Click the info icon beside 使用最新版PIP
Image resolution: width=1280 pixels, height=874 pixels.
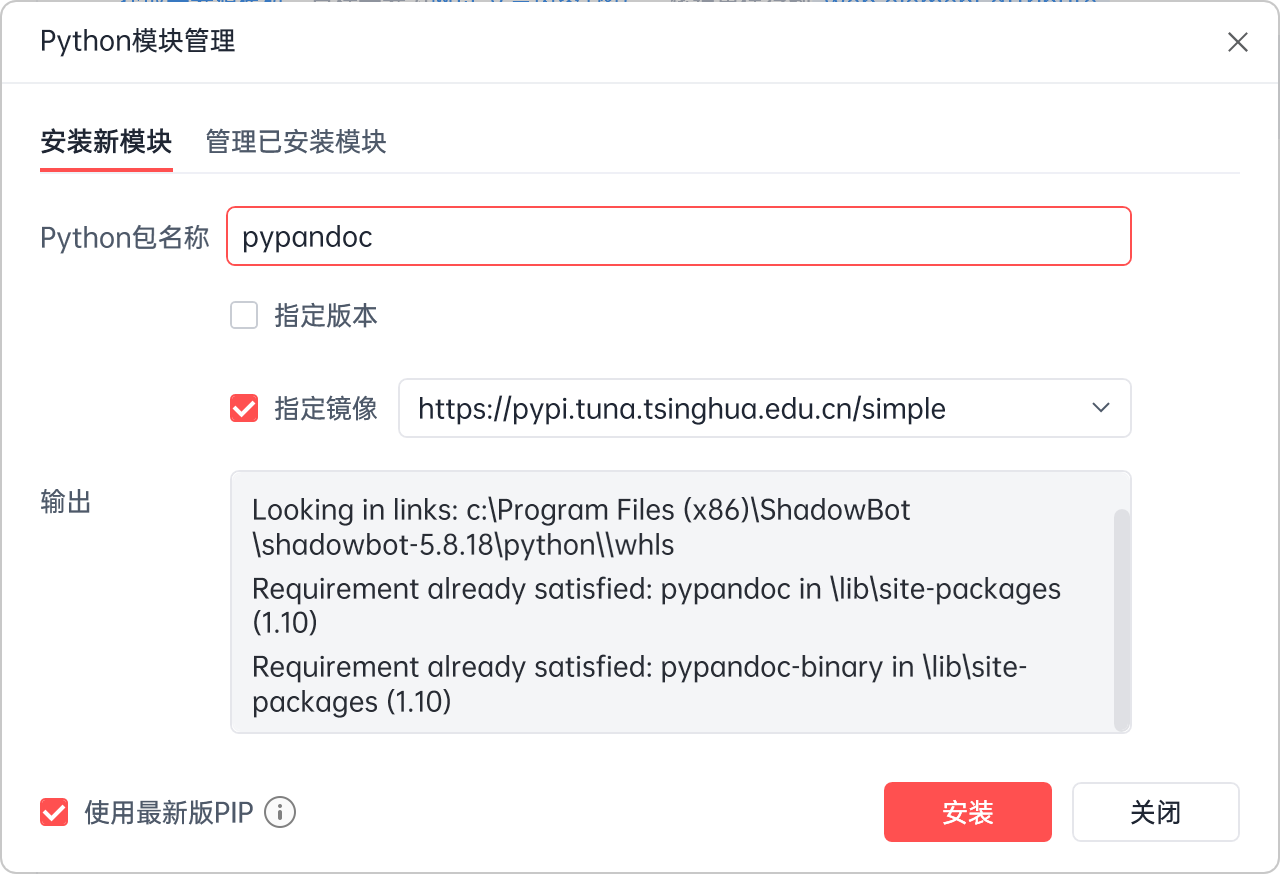click(x=280, y=812)
